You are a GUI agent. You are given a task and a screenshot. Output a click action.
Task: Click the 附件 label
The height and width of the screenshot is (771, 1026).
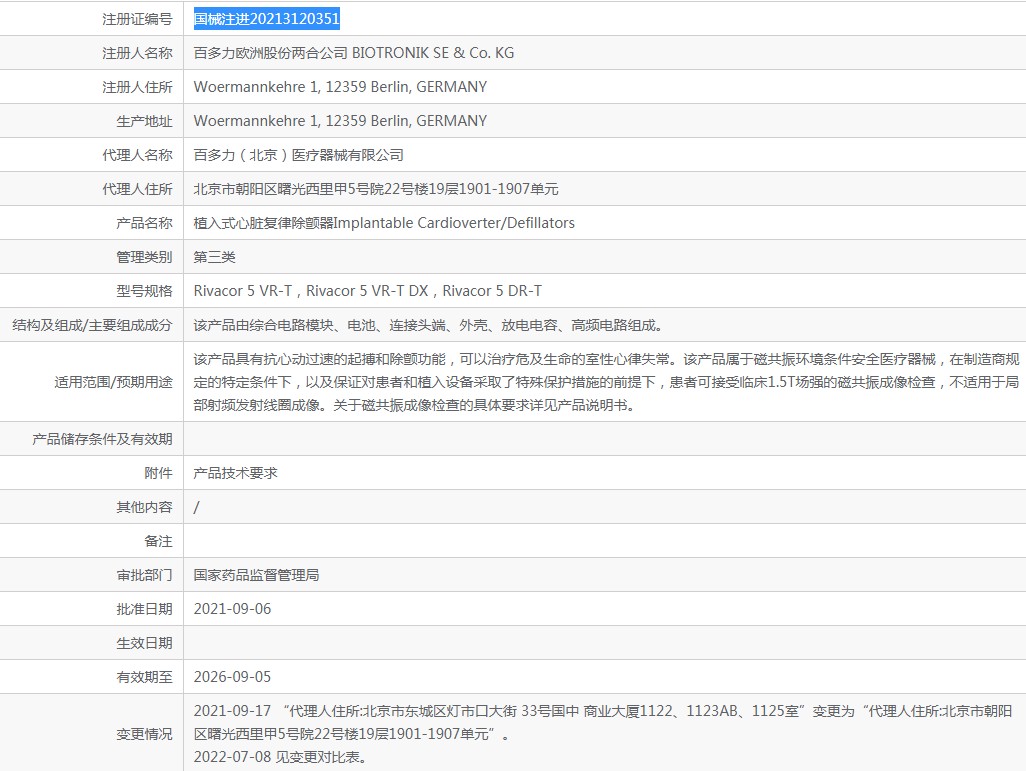[x=158, y=473]
